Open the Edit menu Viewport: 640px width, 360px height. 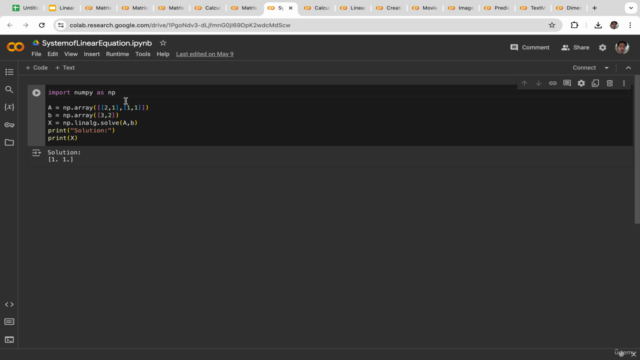[53, 54]
